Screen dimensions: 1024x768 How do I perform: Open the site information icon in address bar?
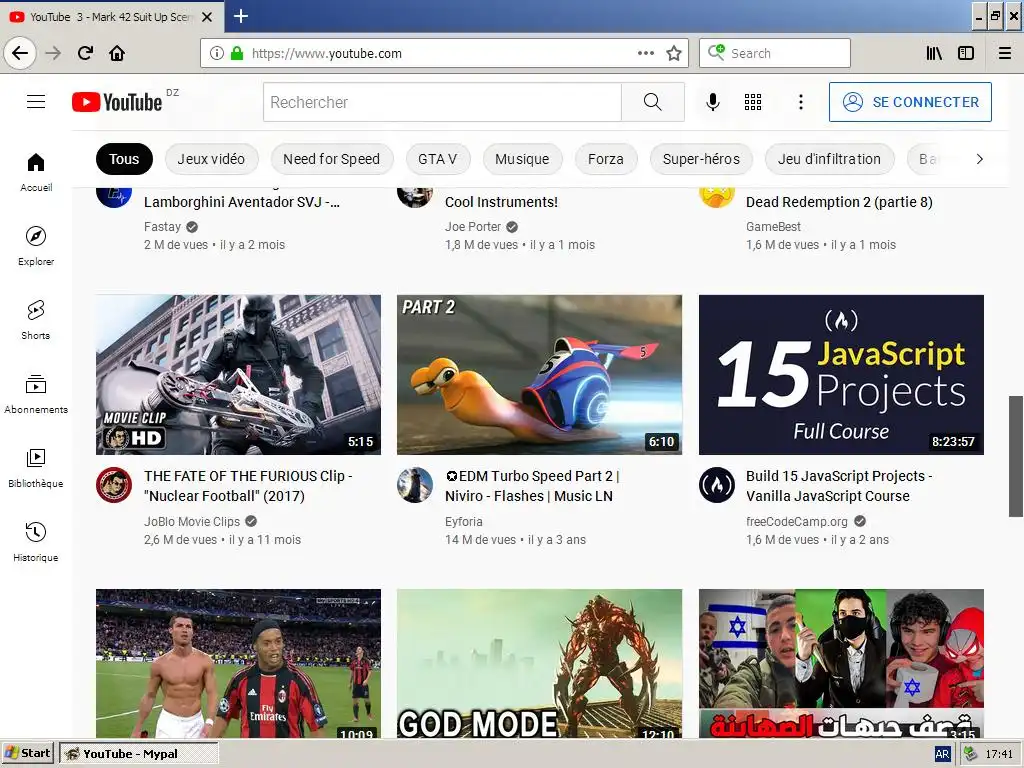coord(217,54)
